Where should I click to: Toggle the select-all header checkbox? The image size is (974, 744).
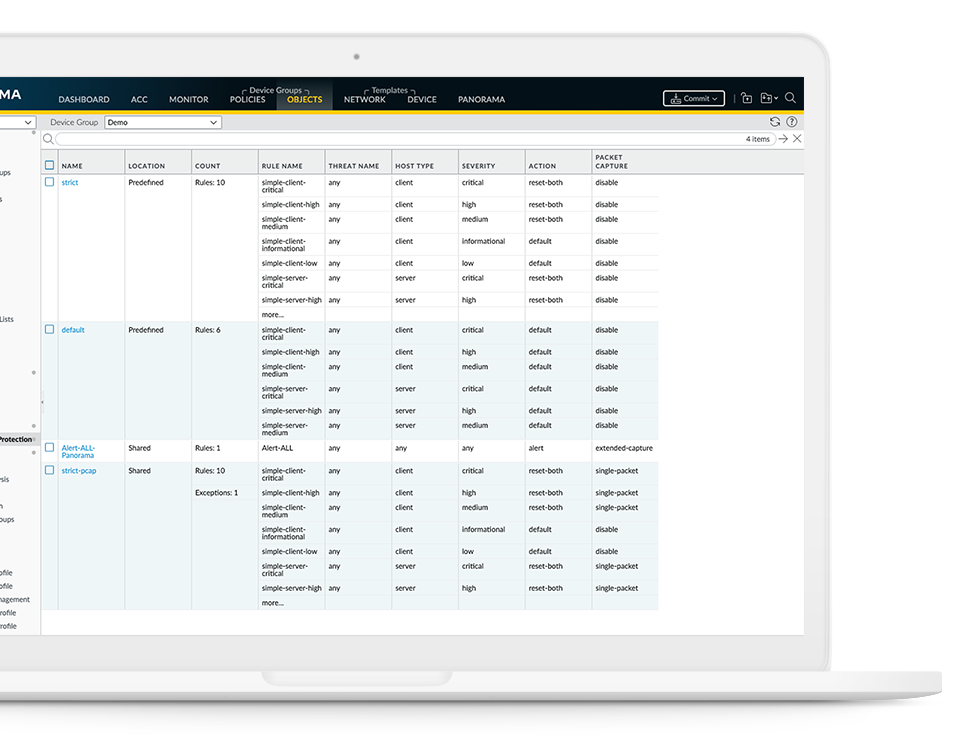pos(50,165)
